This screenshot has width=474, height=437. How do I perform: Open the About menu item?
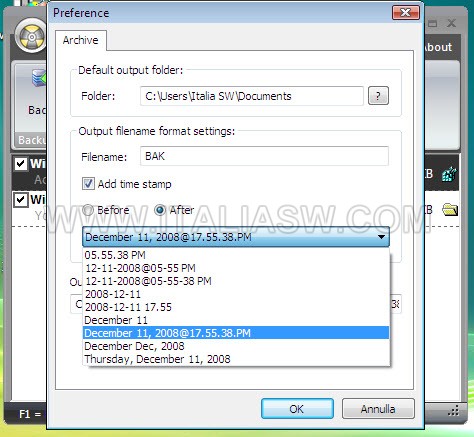[438, 47]
